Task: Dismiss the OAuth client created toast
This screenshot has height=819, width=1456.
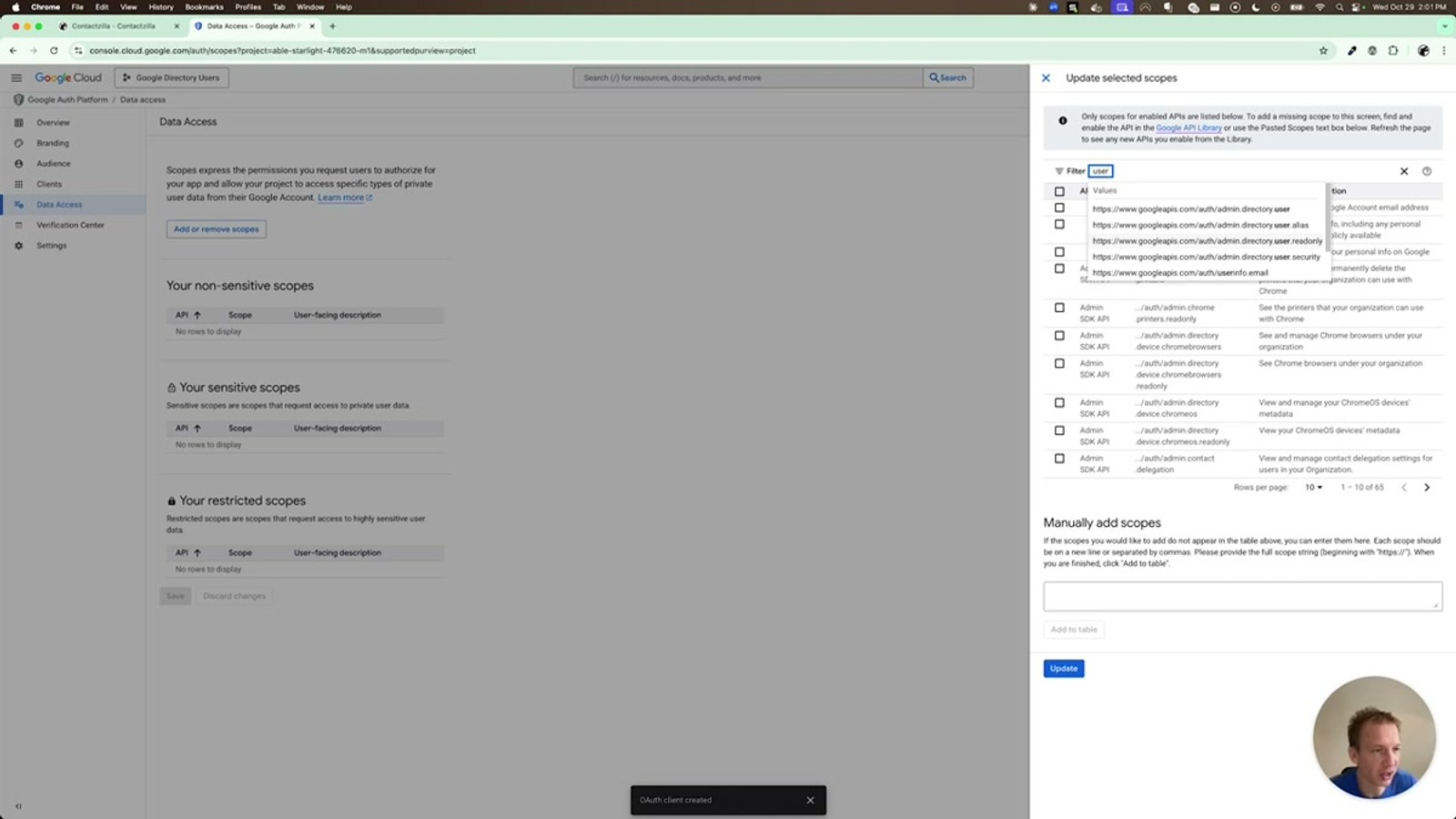Action: (810, 800)
